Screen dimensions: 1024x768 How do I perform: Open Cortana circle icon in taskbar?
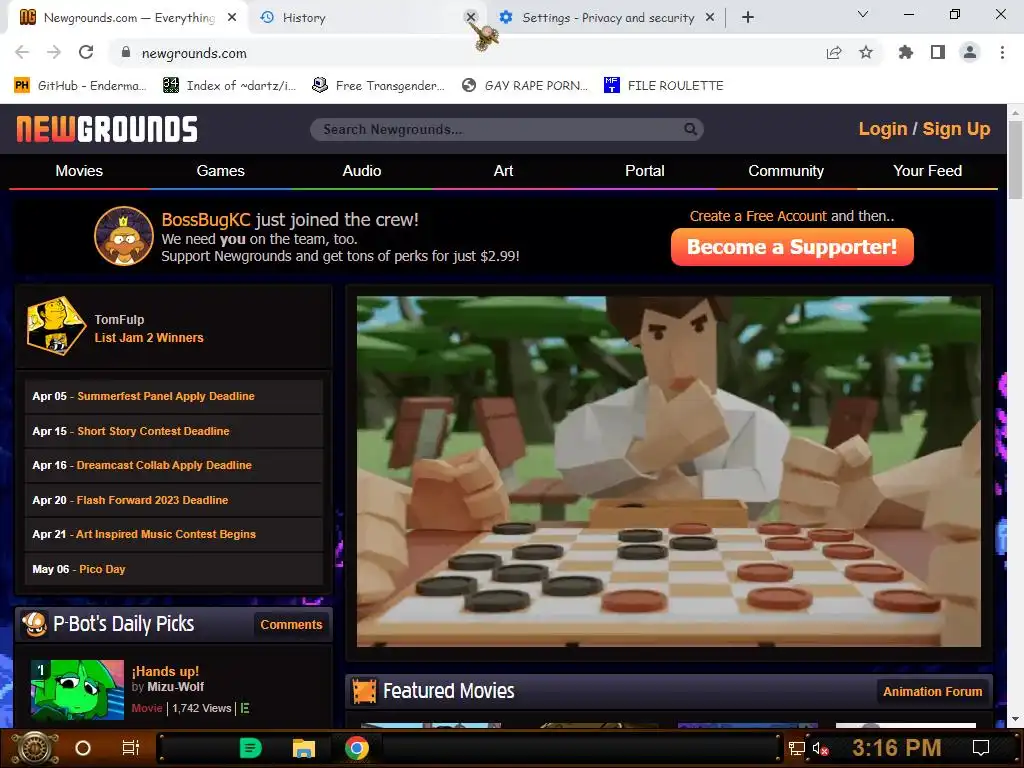[83, 748]
